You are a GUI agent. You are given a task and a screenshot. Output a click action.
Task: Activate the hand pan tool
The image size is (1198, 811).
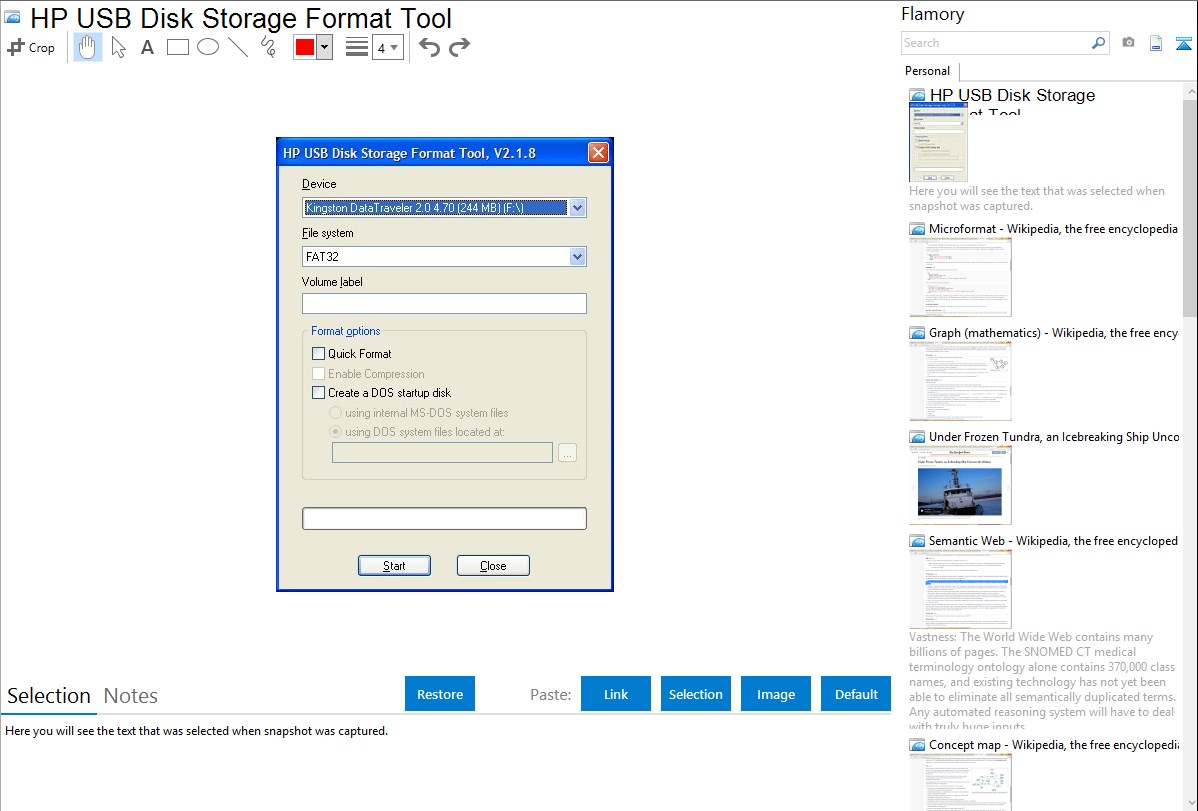(88, 47)
